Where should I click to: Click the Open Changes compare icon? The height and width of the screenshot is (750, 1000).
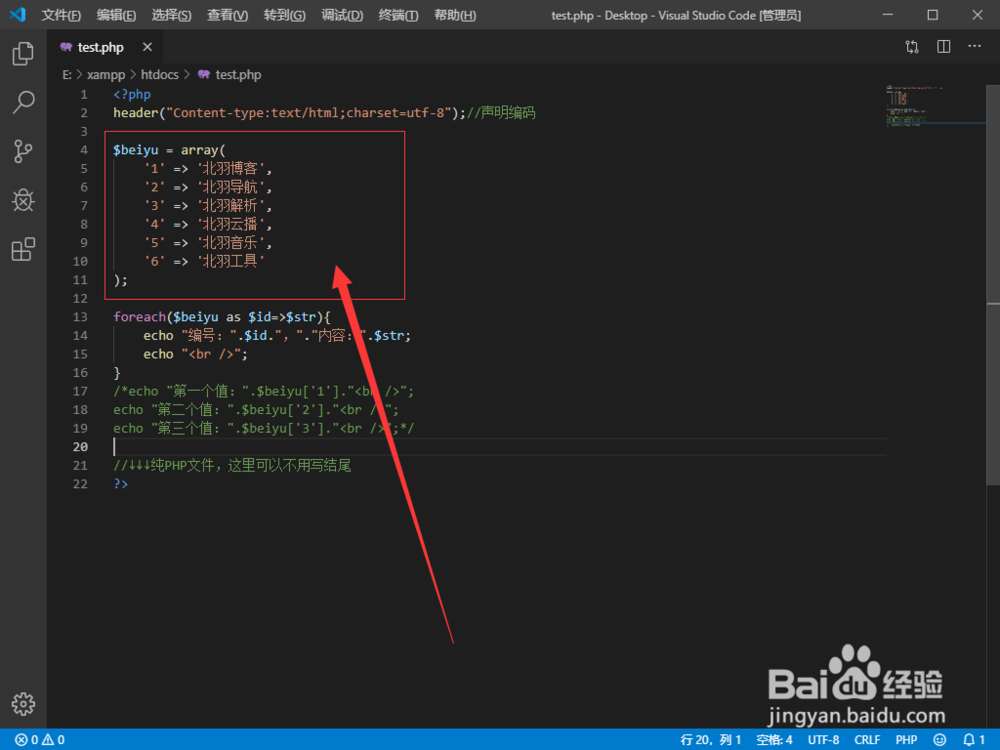[x=912, y=47]
